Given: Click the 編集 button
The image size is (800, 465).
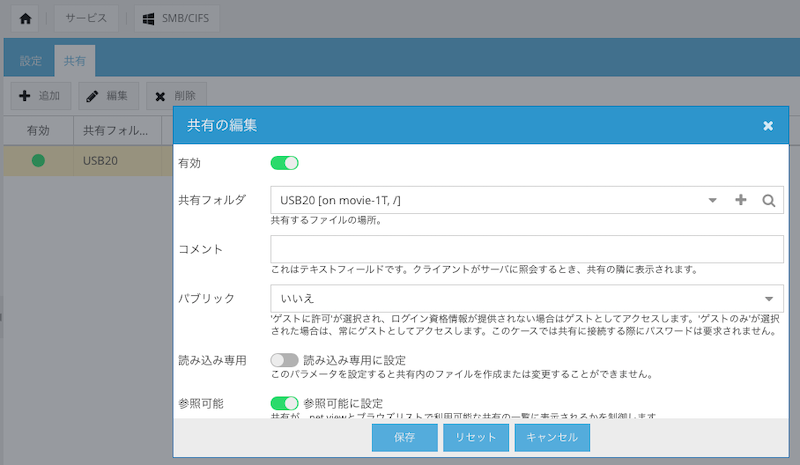Looking at the screenshot, I should tap(108, 96).
